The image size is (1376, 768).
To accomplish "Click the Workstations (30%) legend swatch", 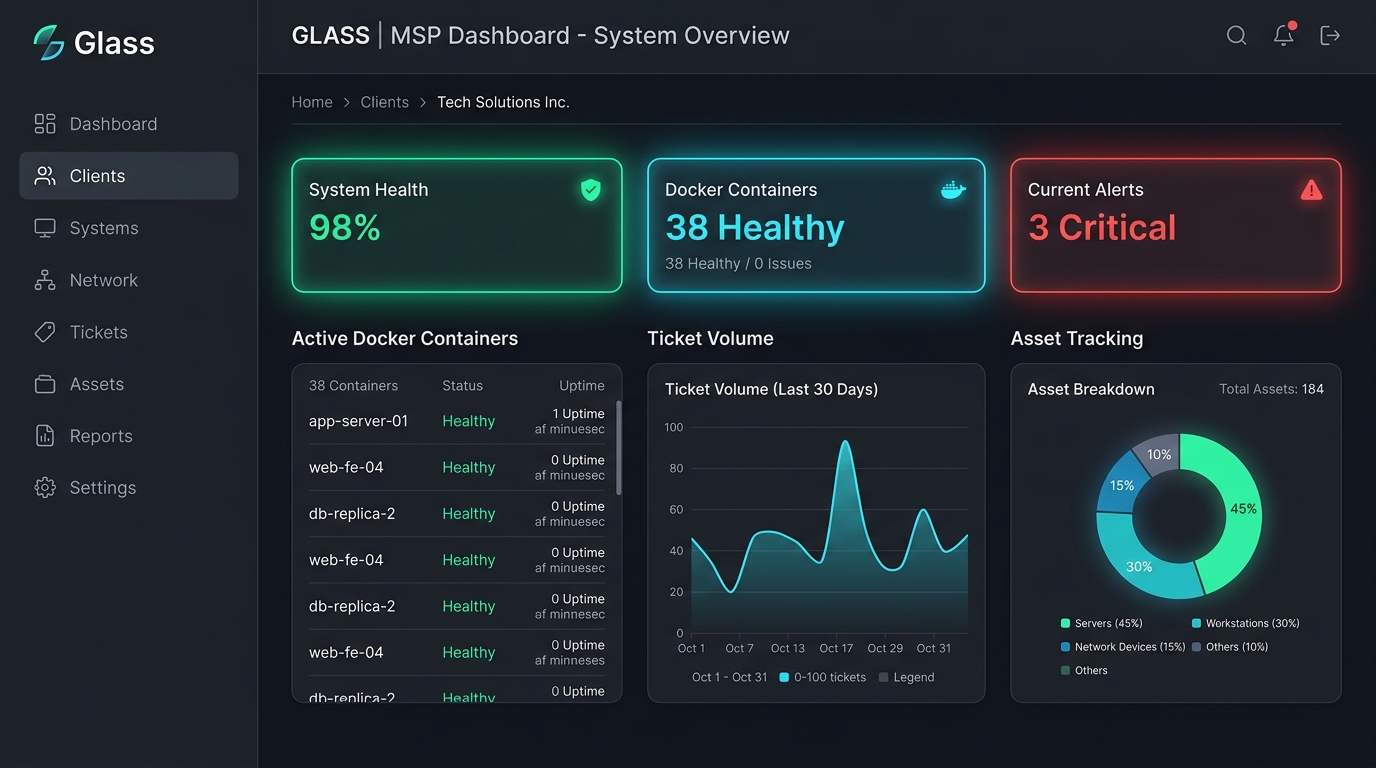I will click(1196, 623).
